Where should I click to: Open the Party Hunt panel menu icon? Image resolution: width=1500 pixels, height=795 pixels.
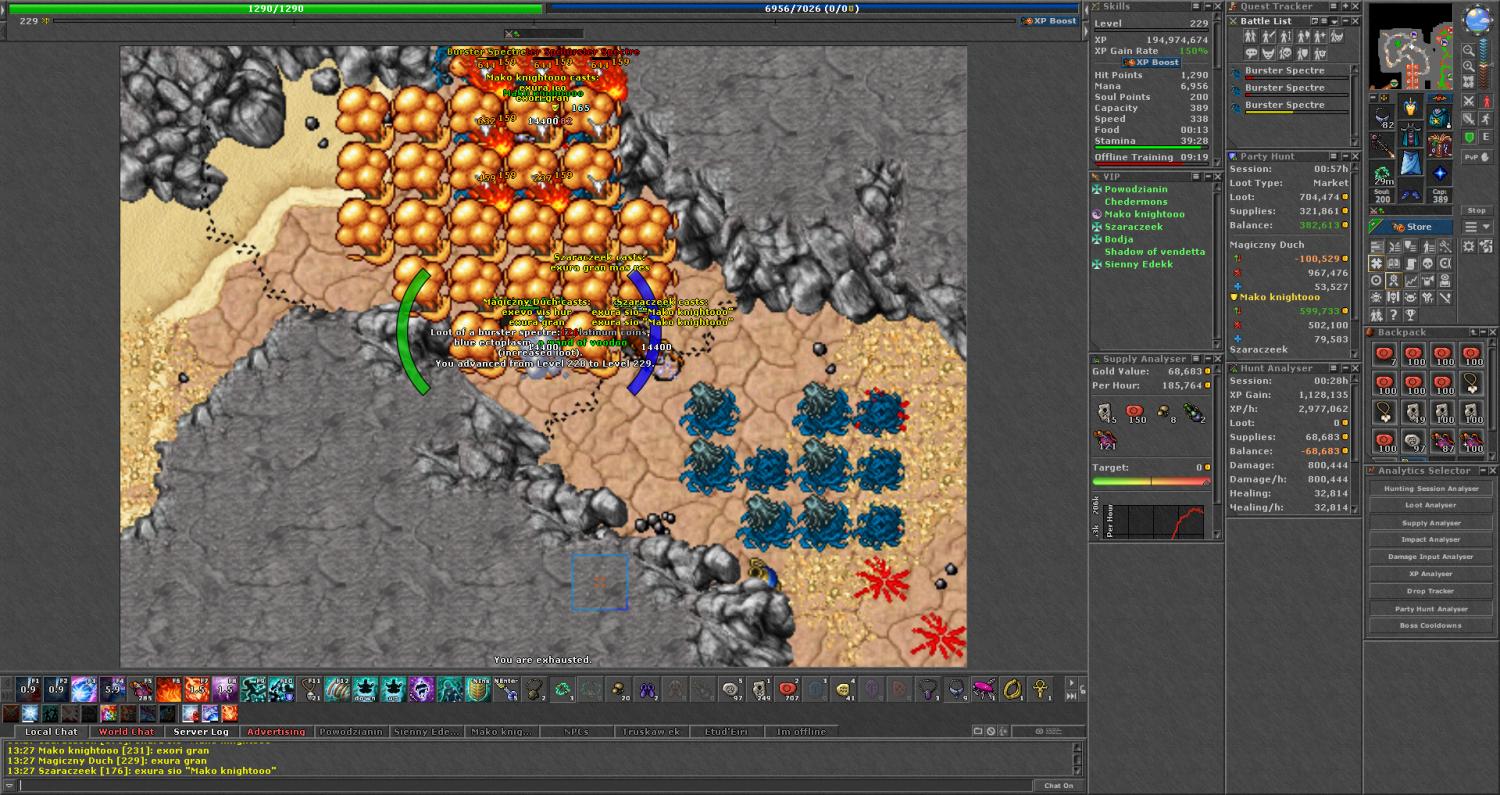pos(1334,156)
